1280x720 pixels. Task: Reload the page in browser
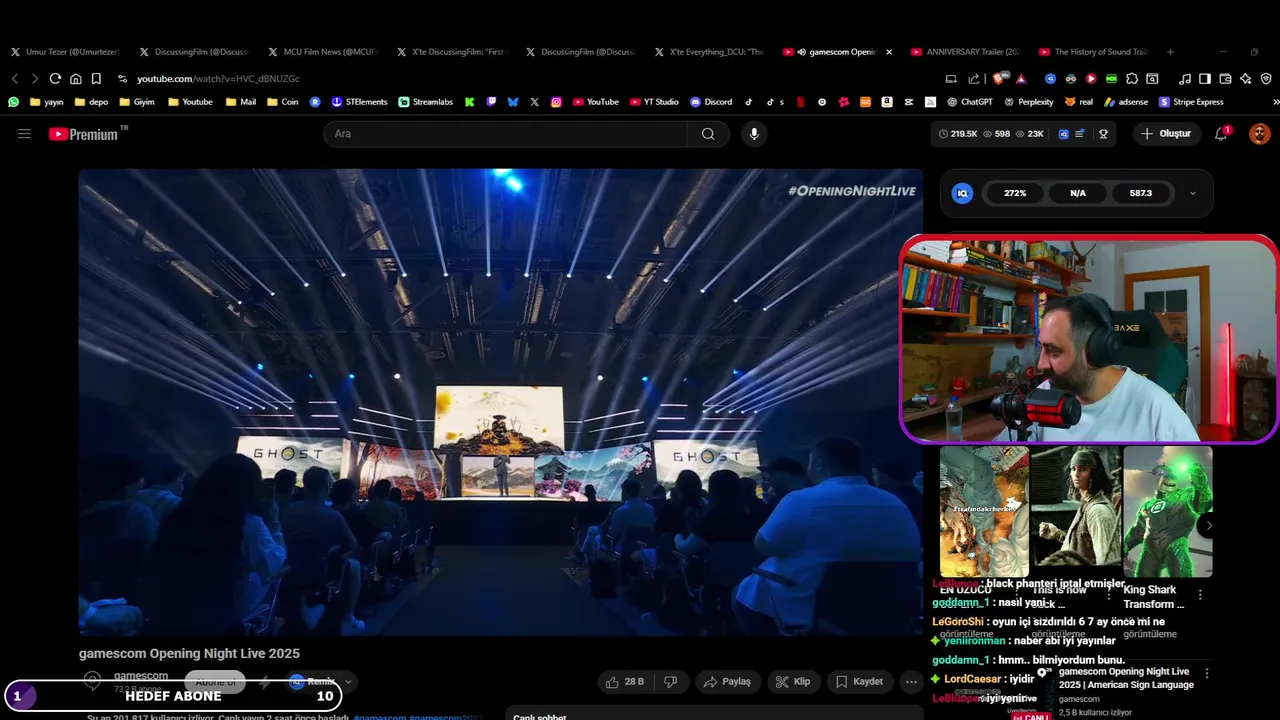[55, 79]
